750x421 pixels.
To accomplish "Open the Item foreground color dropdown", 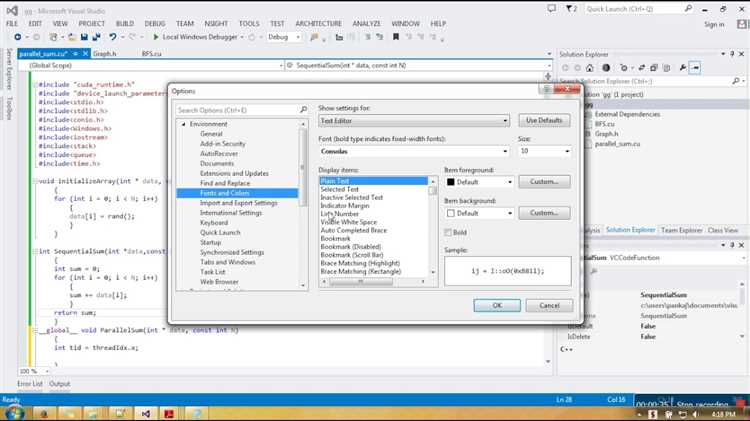I will tap(479, 182).
